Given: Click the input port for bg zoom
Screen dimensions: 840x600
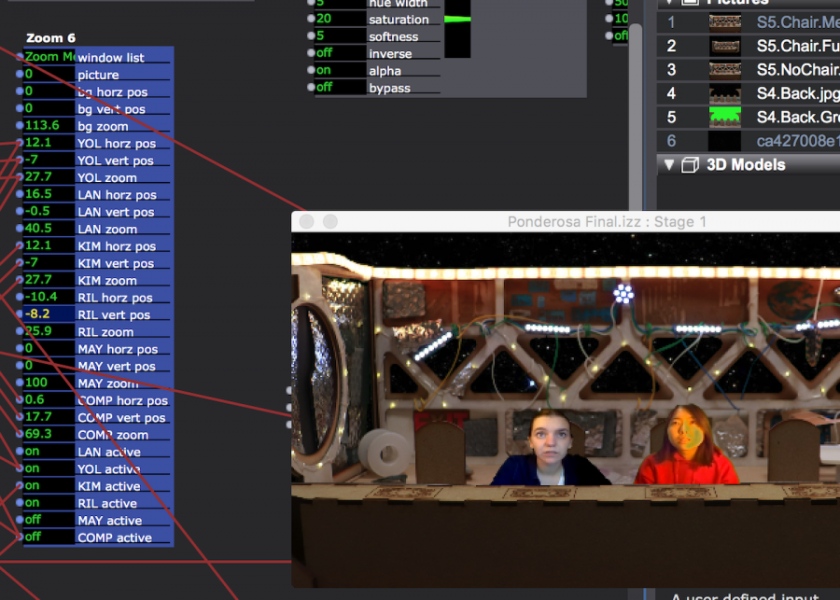Looking at the screenshot, I should pos(20,126).
